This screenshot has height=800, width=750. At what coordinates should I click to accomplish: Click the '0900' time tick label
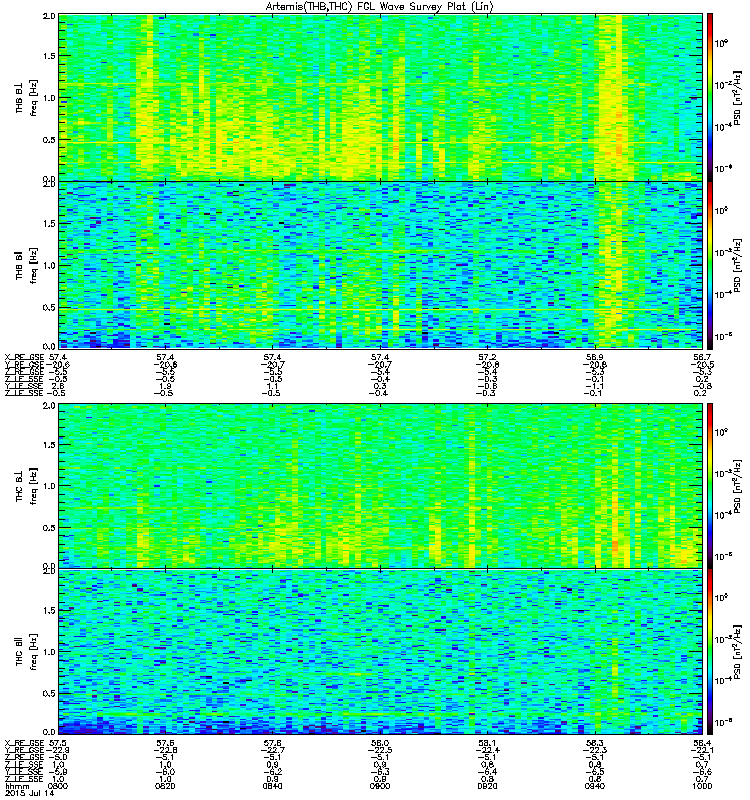(x=380, y=786)
